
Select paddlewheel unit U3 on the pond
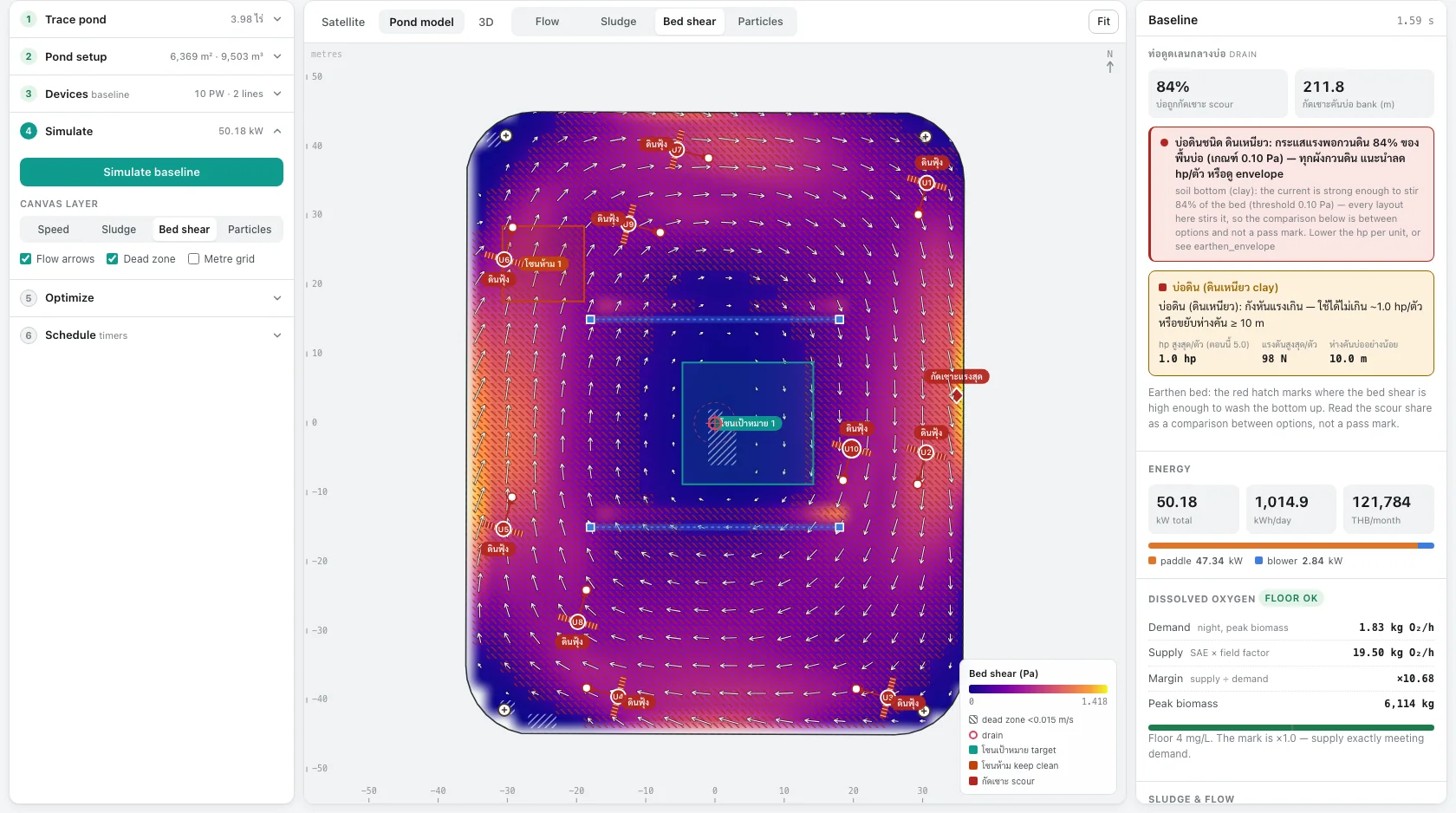(887, 697)
